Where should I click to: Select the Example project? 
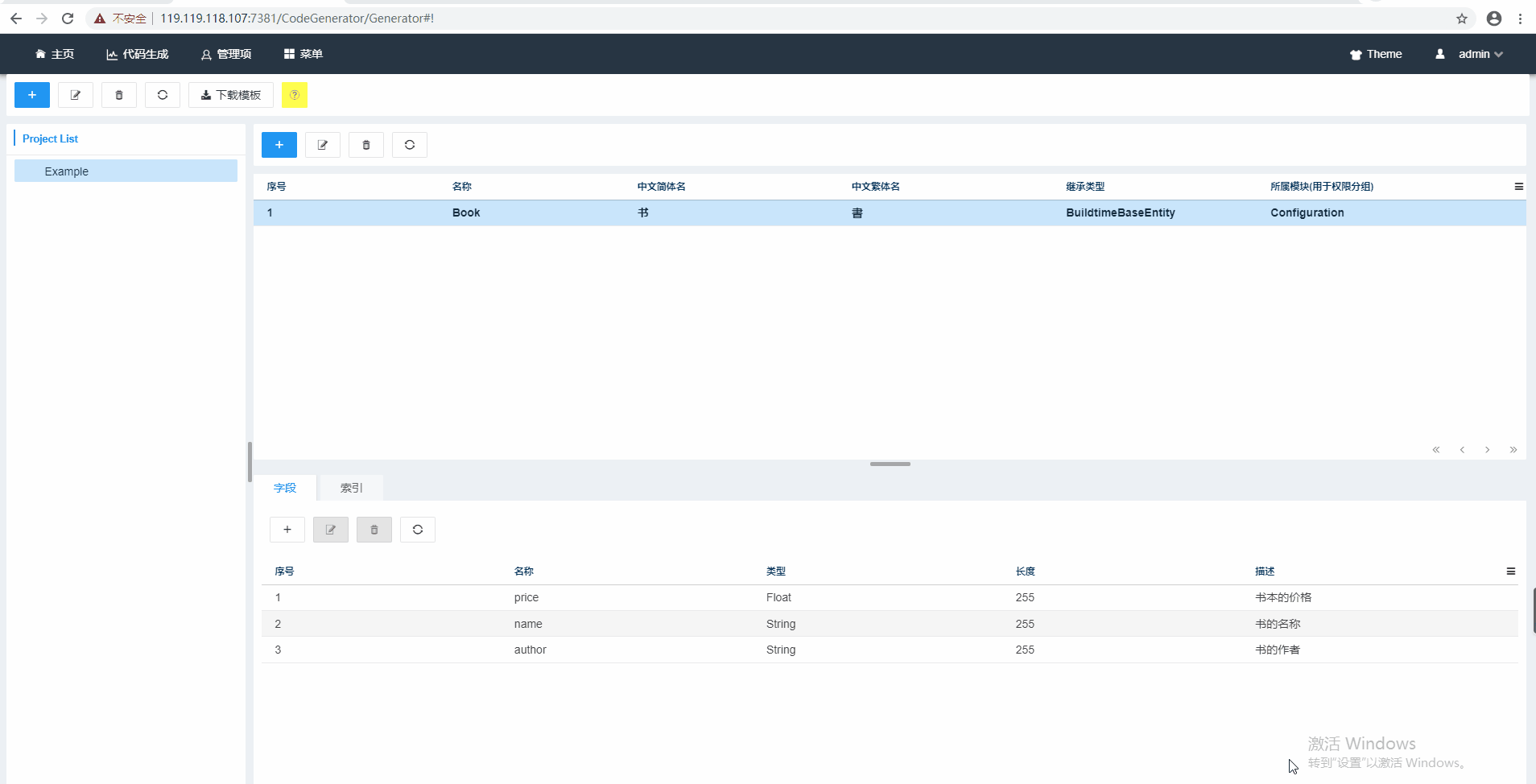(126, 171)
